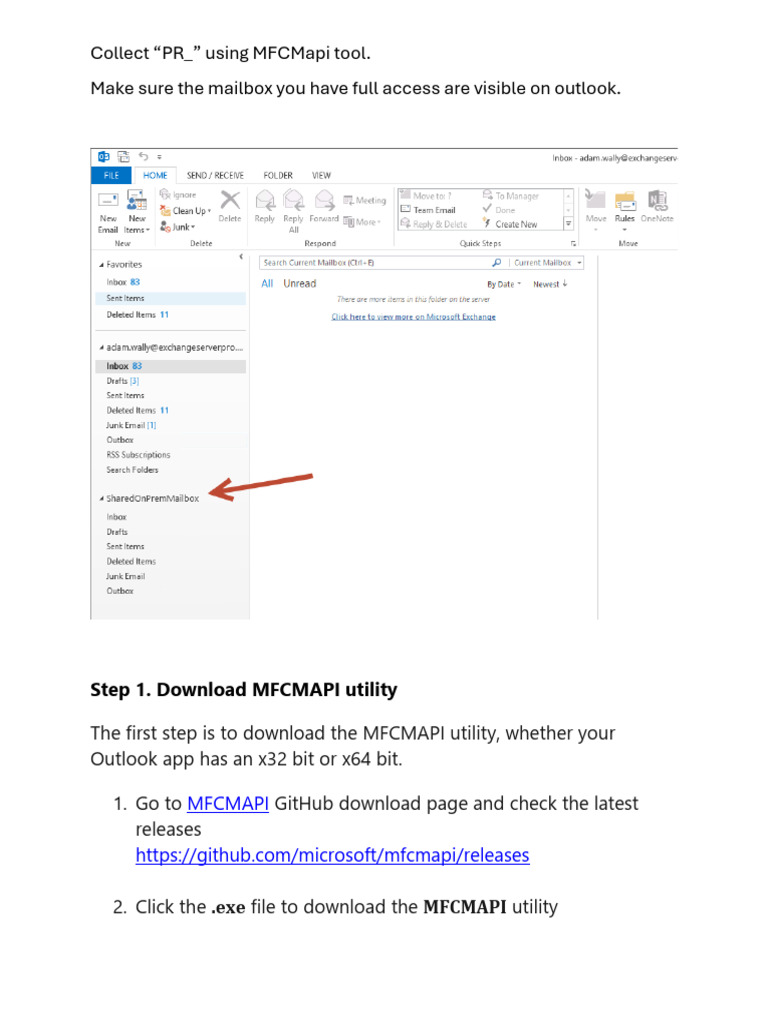The height and width of the screenshot is (1024, 768).
Task: Click the Reply icon
Action: tap(264, 199)
